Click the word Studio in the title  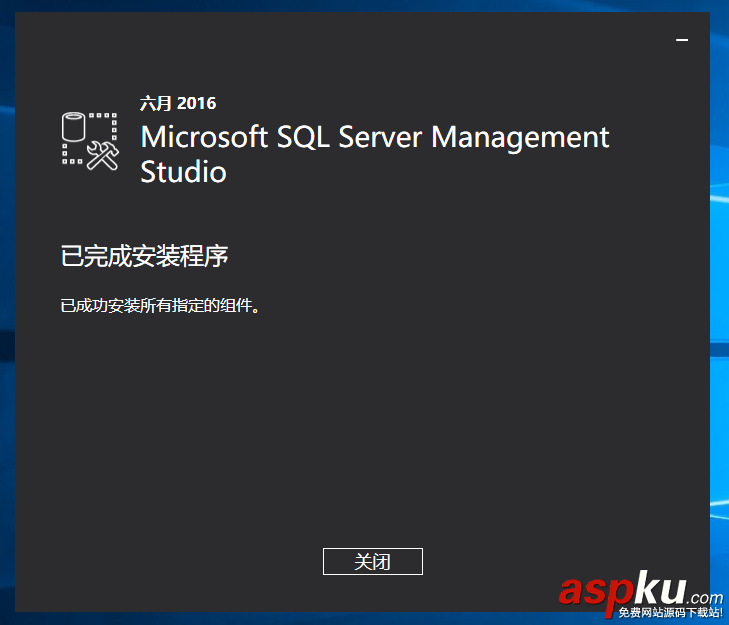tap(183, 172)
